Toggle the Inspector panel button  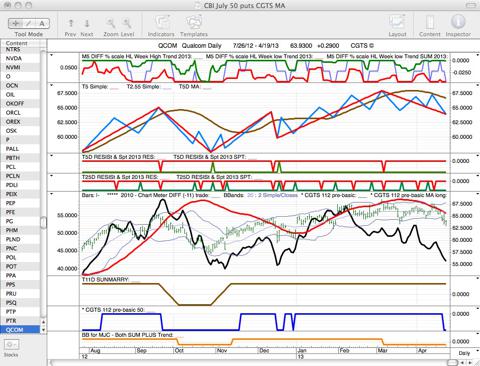click(x=458, y=22)
